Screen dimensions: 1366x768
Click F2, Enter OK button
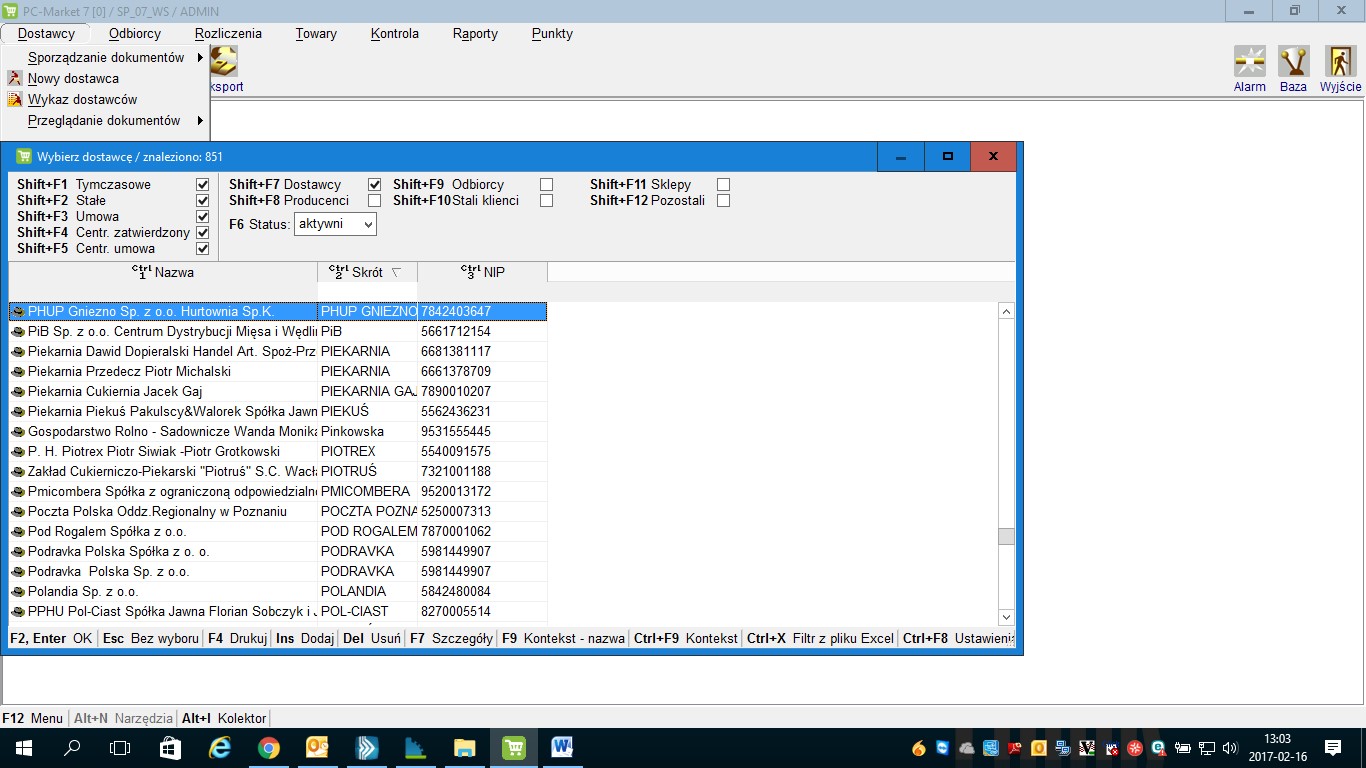click(50, 638)
